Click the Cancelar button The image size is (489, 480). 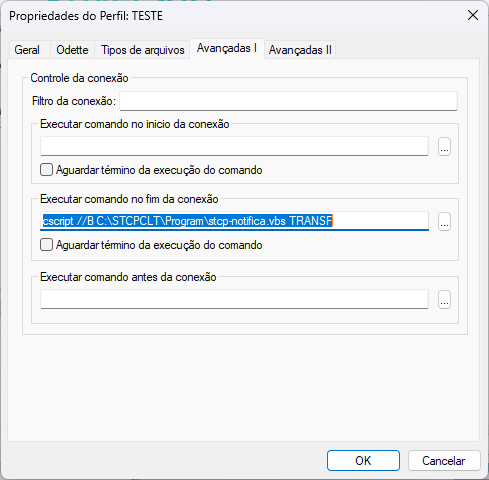[444, 461]
